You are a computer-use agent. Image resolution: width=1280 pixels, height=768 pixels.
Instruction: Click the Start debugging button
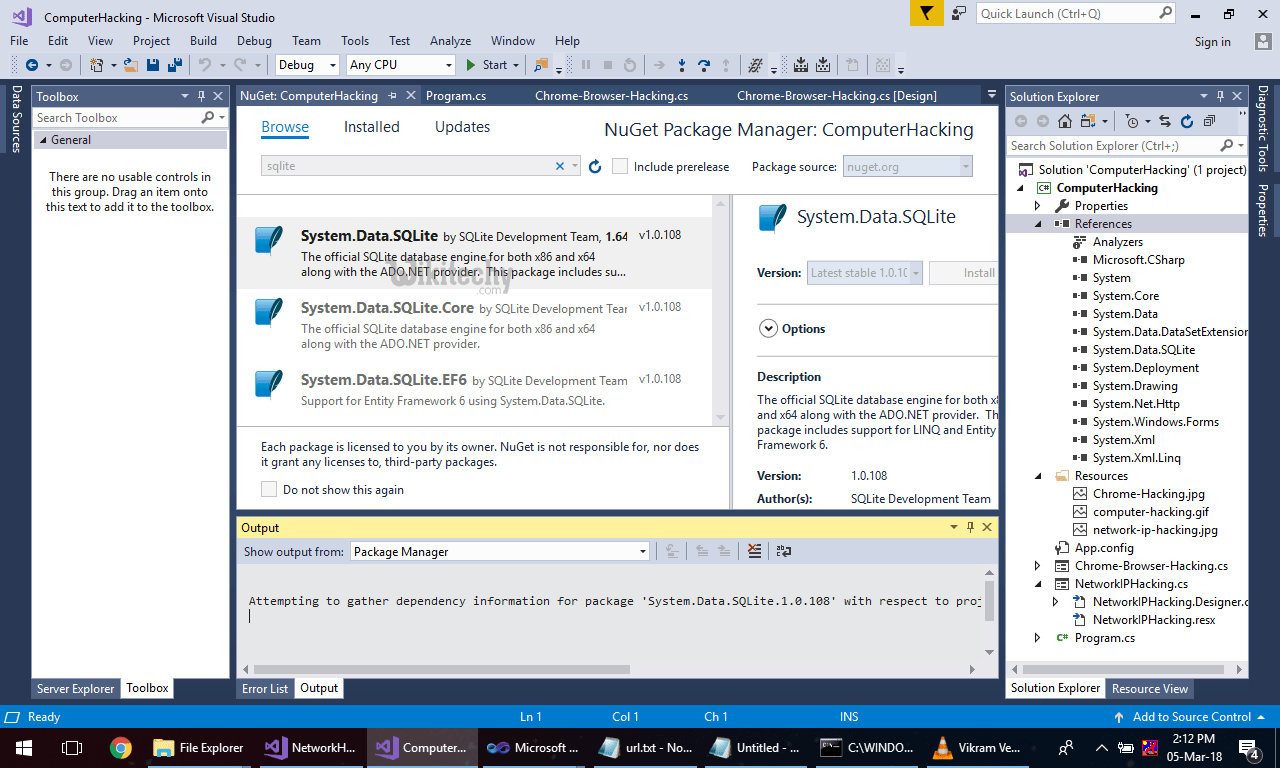pos(486,65)
